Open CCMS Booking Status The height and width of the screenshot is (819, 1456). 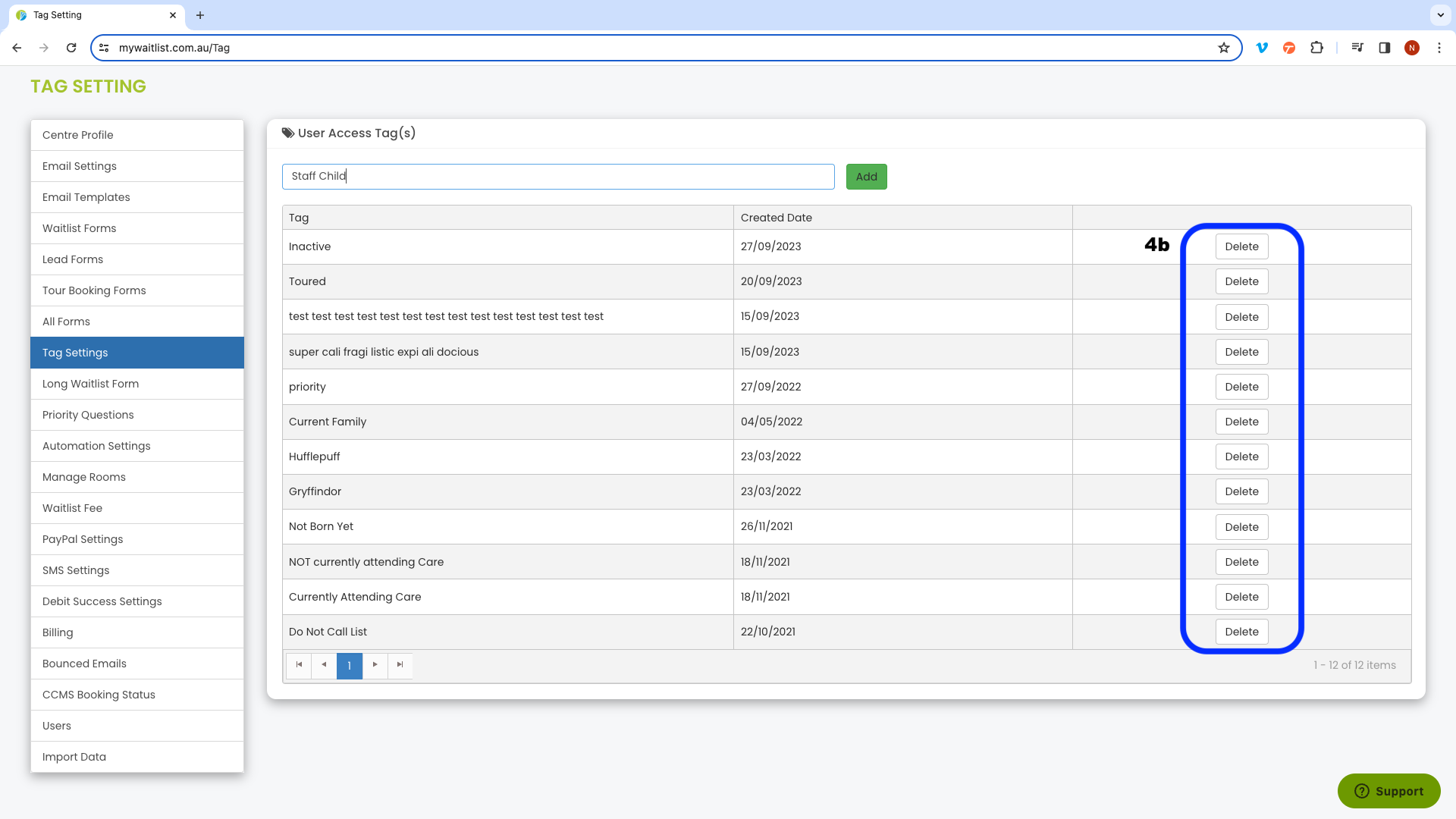click(137, 695)
